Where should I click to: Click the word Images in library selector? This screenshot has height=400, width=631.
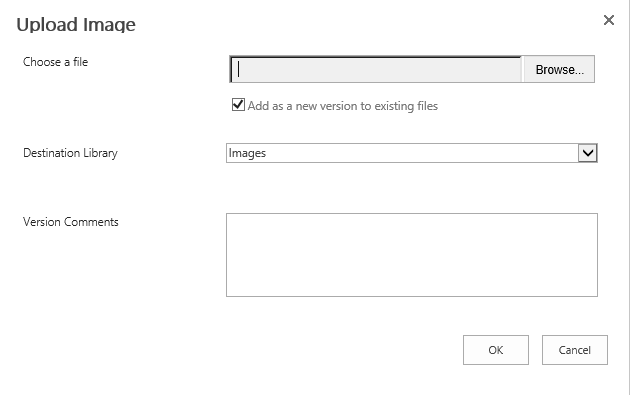pos(247,153)
